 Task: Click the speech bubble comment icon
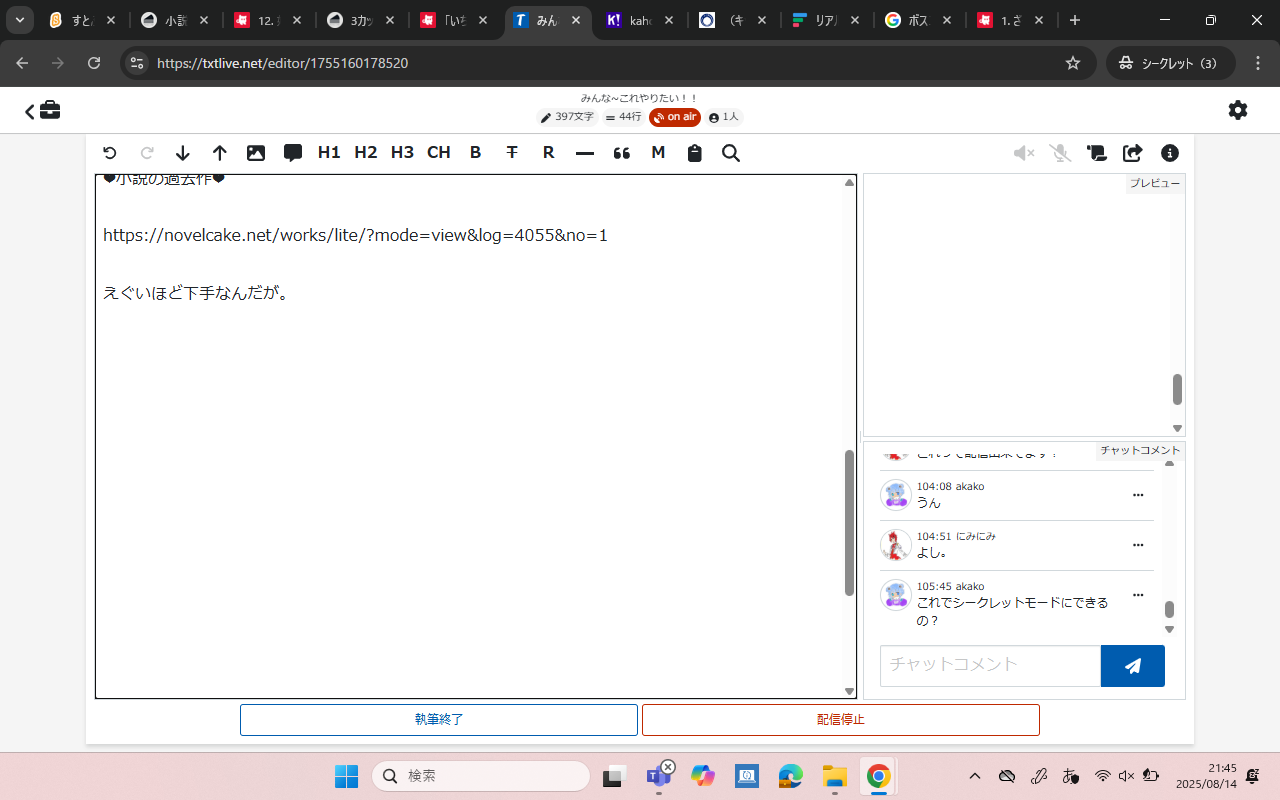pyautogui.click(x=293, y=153)
